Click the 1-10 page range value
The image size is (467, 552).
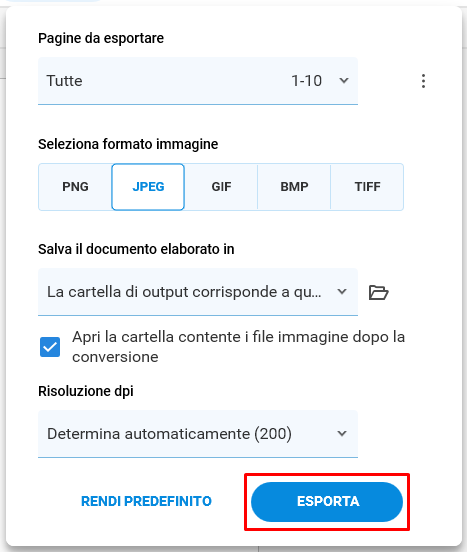click(307, 81)
